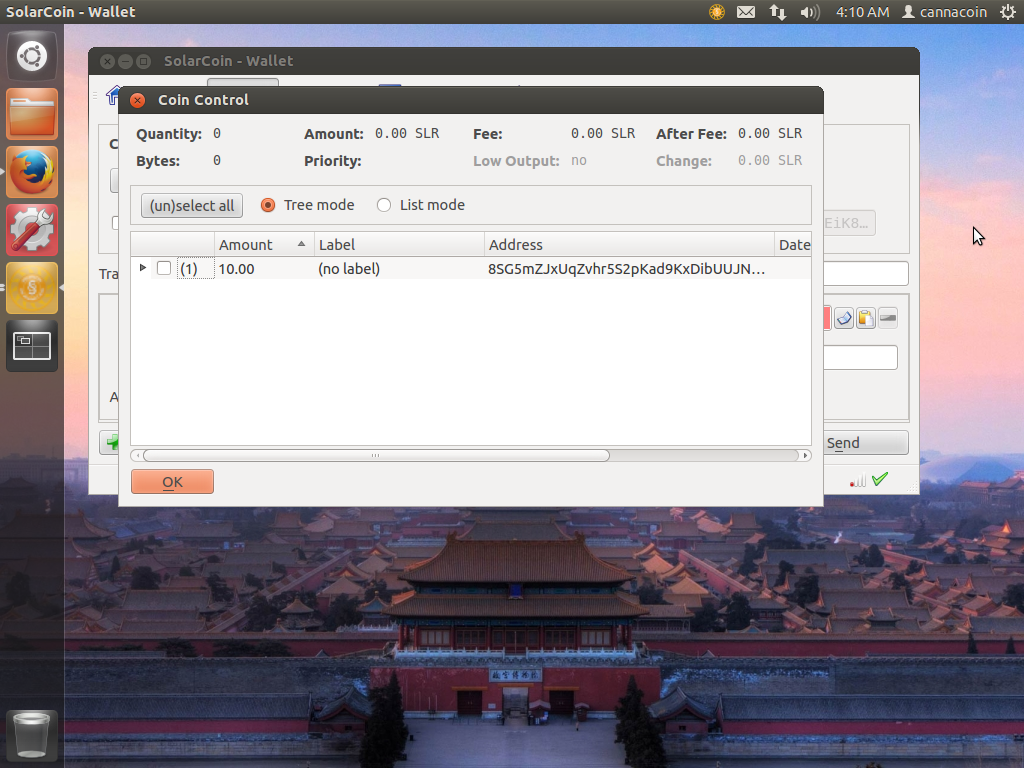Select List mode radio button
Image resolution: width=1024 pixels, height=768 pixels.
pyautogui.click(x=384, y=205)
